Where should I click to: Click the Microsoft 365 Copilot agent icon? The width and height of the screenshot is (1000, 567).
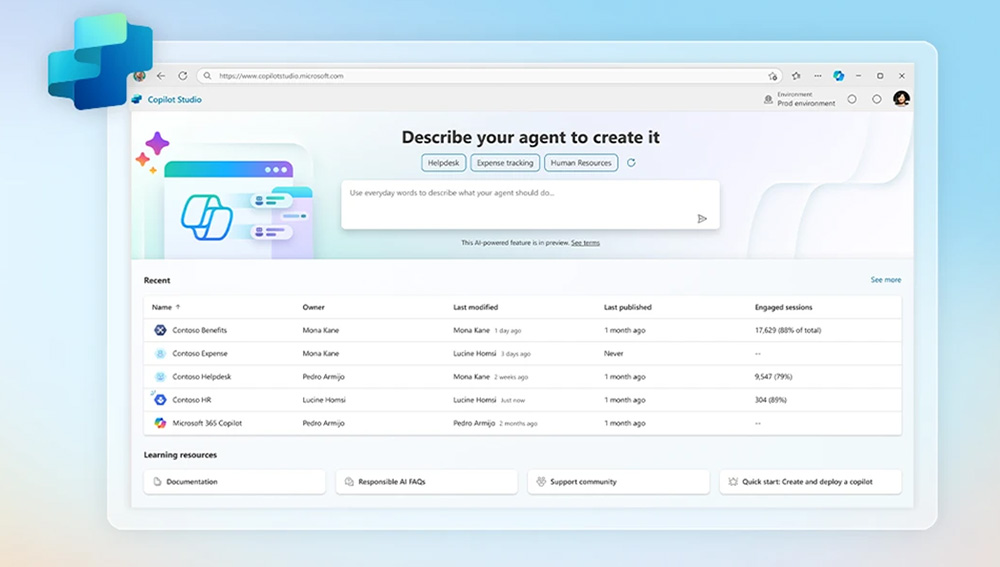pyautogui.click(x=160, y=423)
